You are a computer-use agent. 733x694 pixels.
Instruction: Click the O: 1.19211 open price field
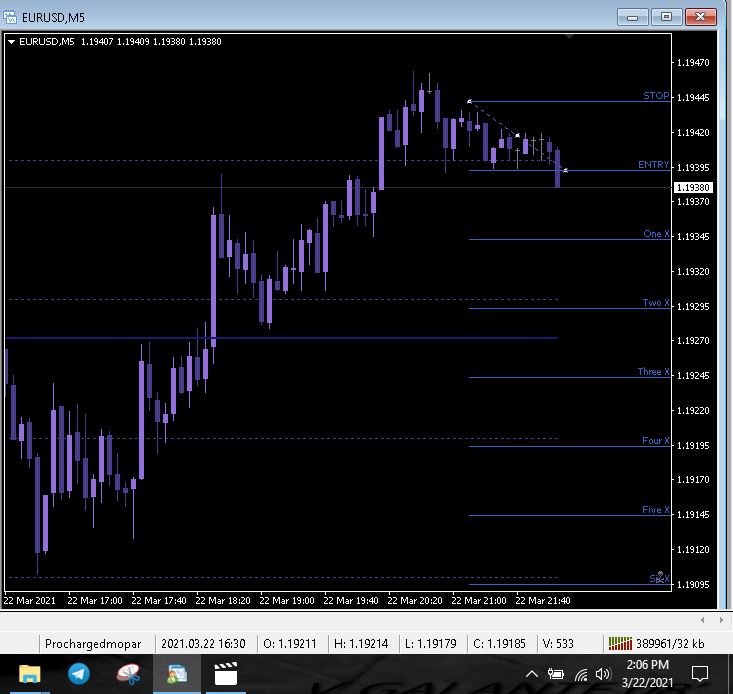pyautogui.click(x=290, y=644)
